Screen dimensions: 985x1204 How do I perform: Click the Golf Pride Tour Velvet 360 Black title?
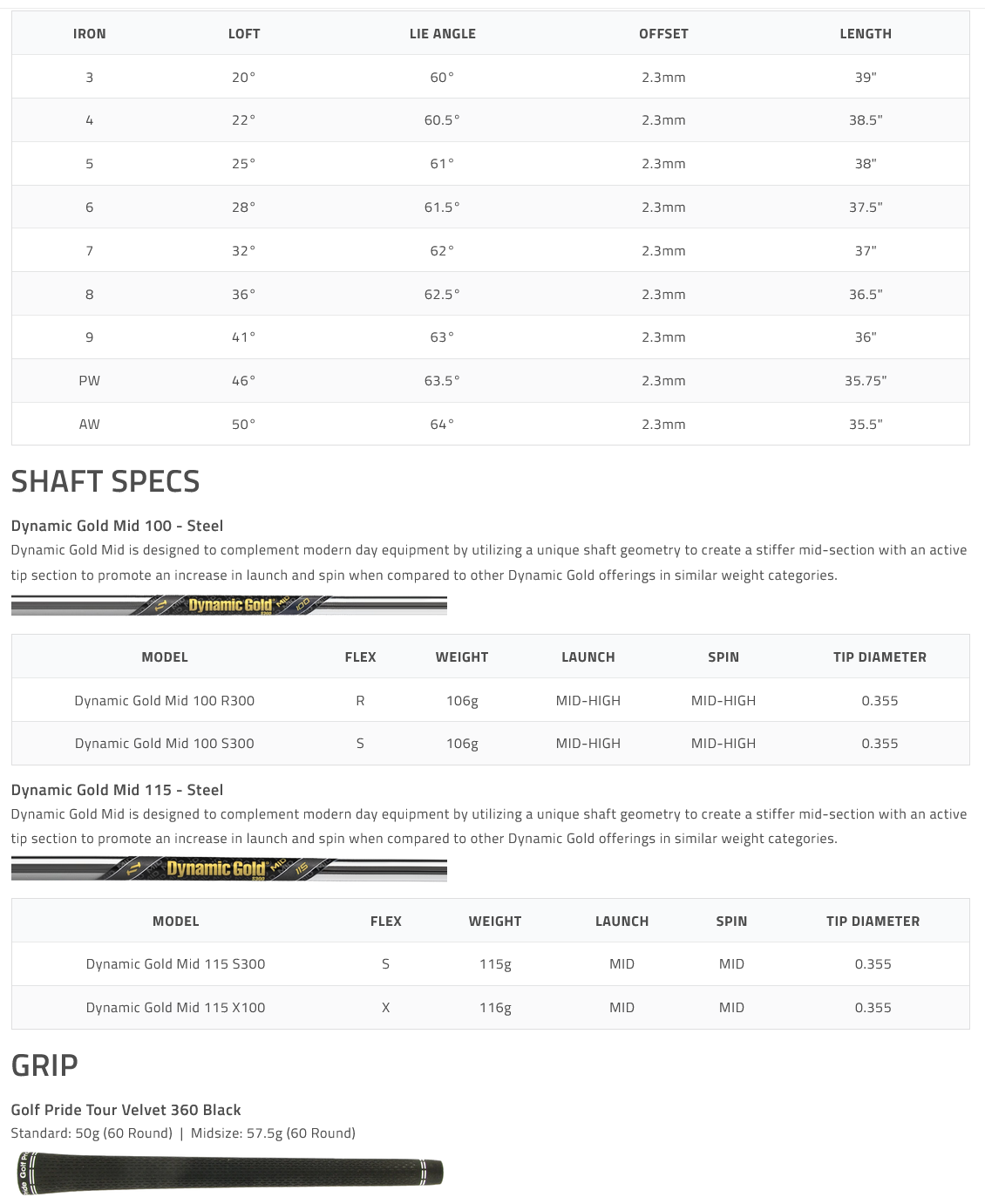[126, 1110]
